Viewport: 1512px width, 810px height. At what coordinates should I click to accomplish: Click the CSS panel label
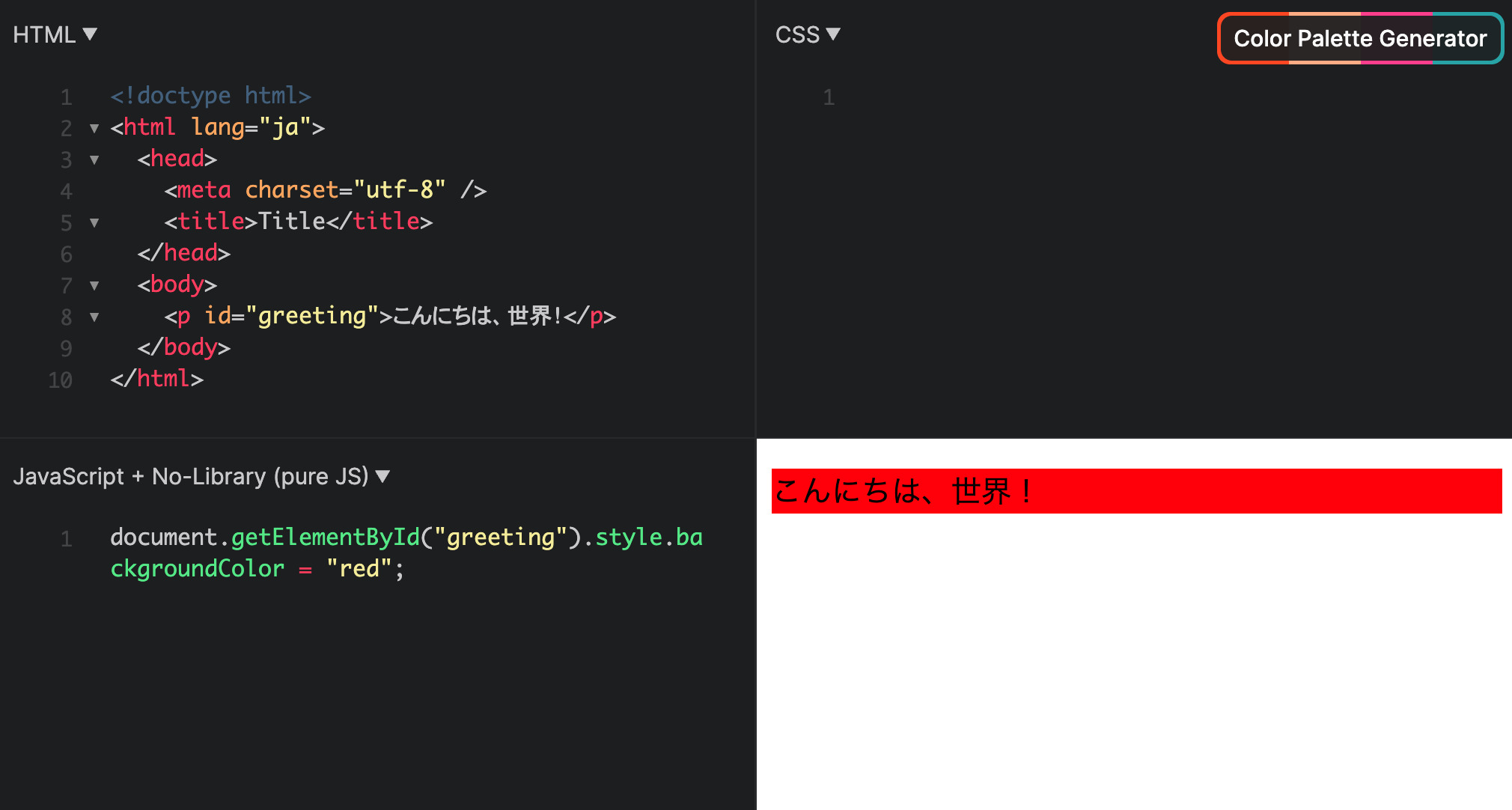(x=797, y=34)
